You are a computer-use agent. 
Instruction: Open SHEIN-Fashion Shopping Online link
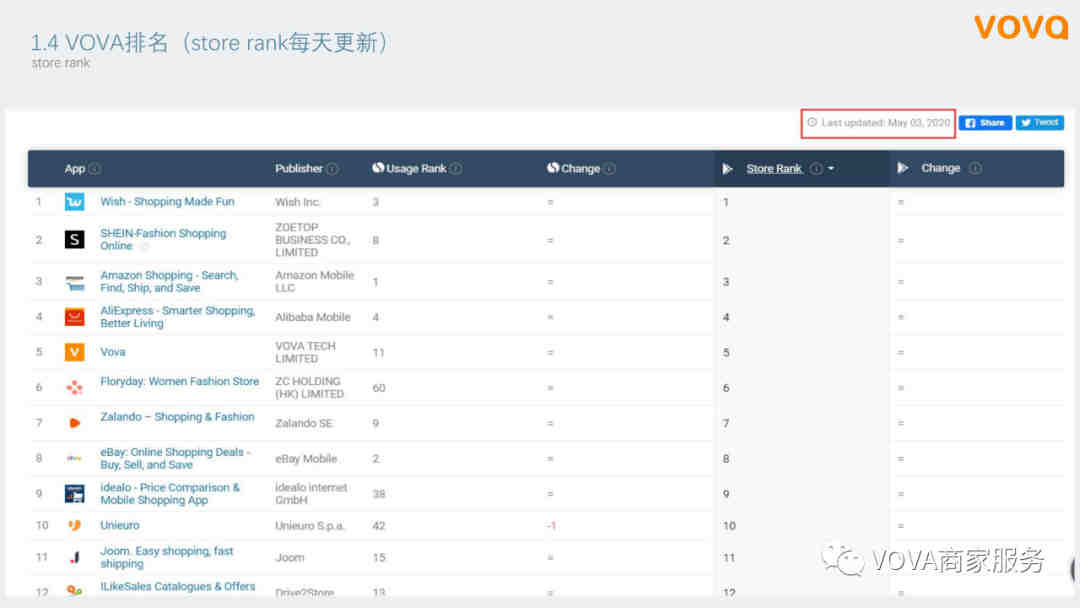click(163, 240)
